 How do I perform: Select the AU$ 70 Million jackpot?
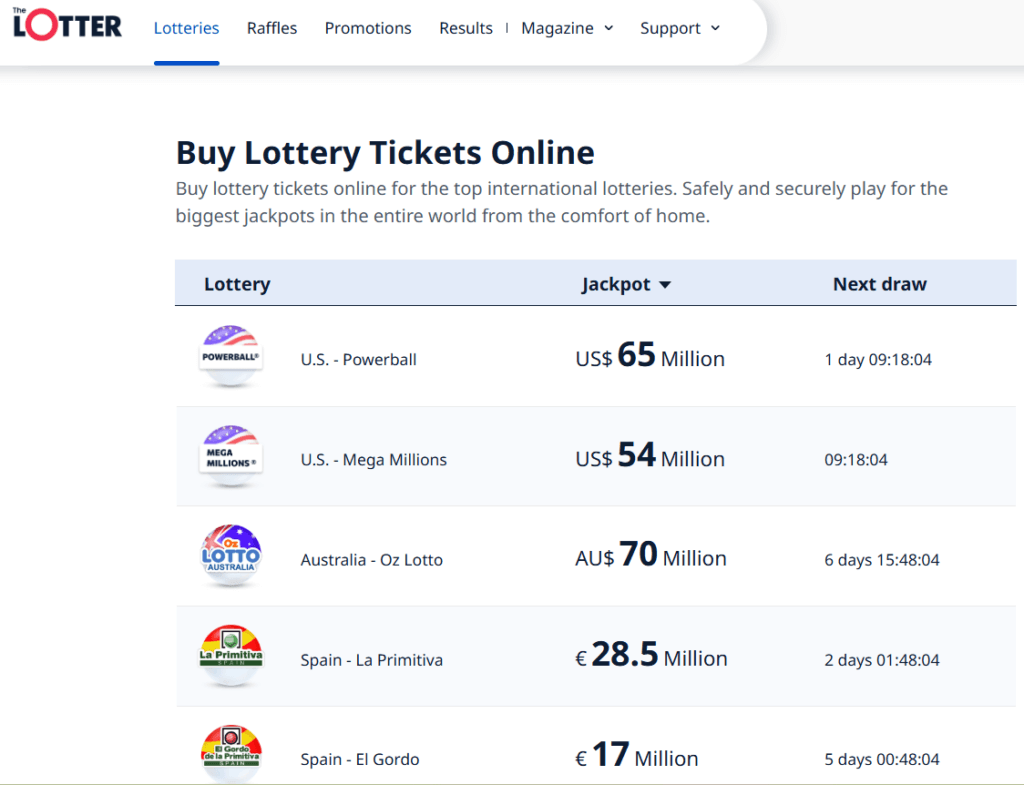pos(650,556)
